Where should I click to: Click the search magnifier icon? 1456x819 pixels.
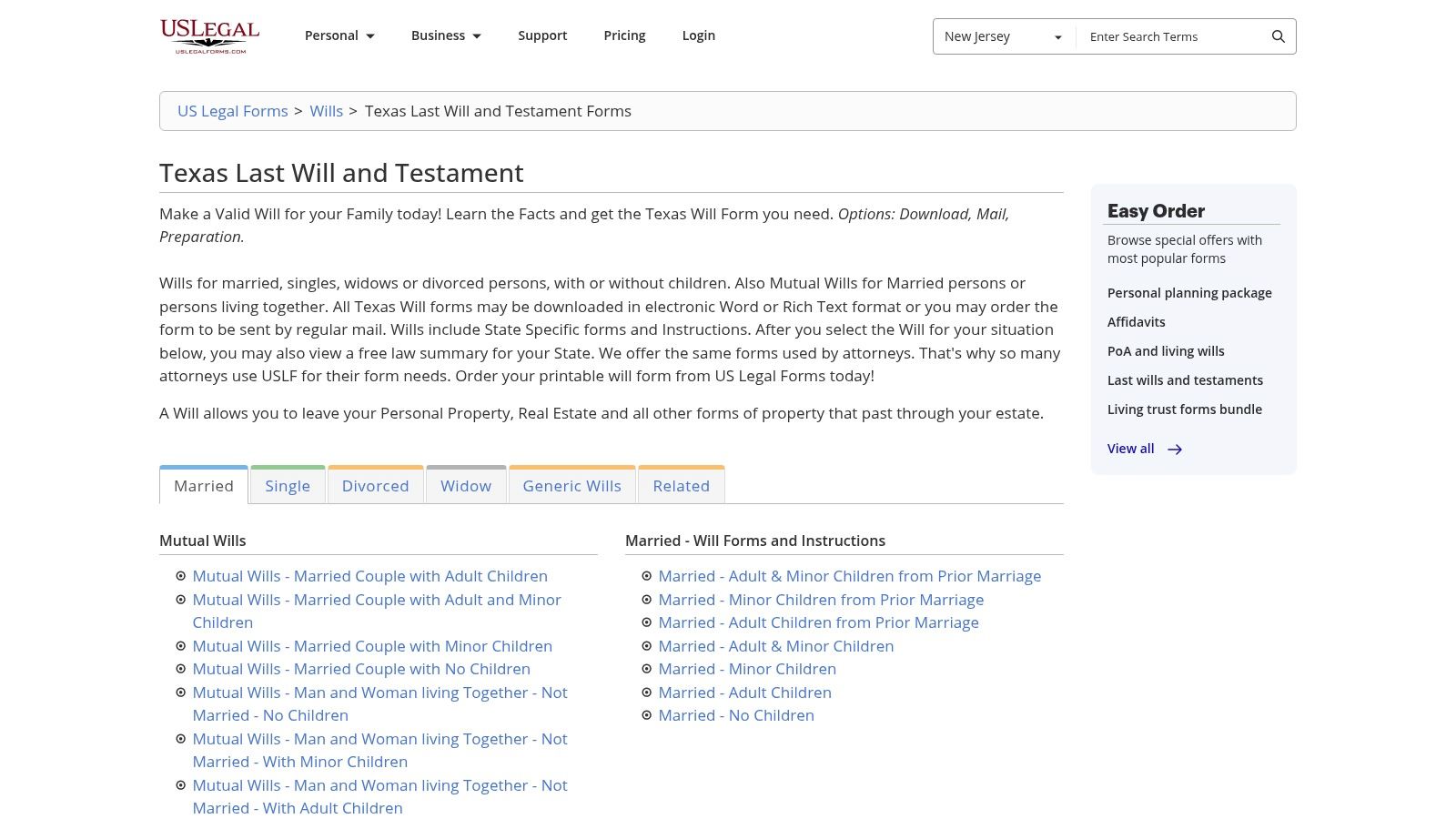click(1278, 36)
